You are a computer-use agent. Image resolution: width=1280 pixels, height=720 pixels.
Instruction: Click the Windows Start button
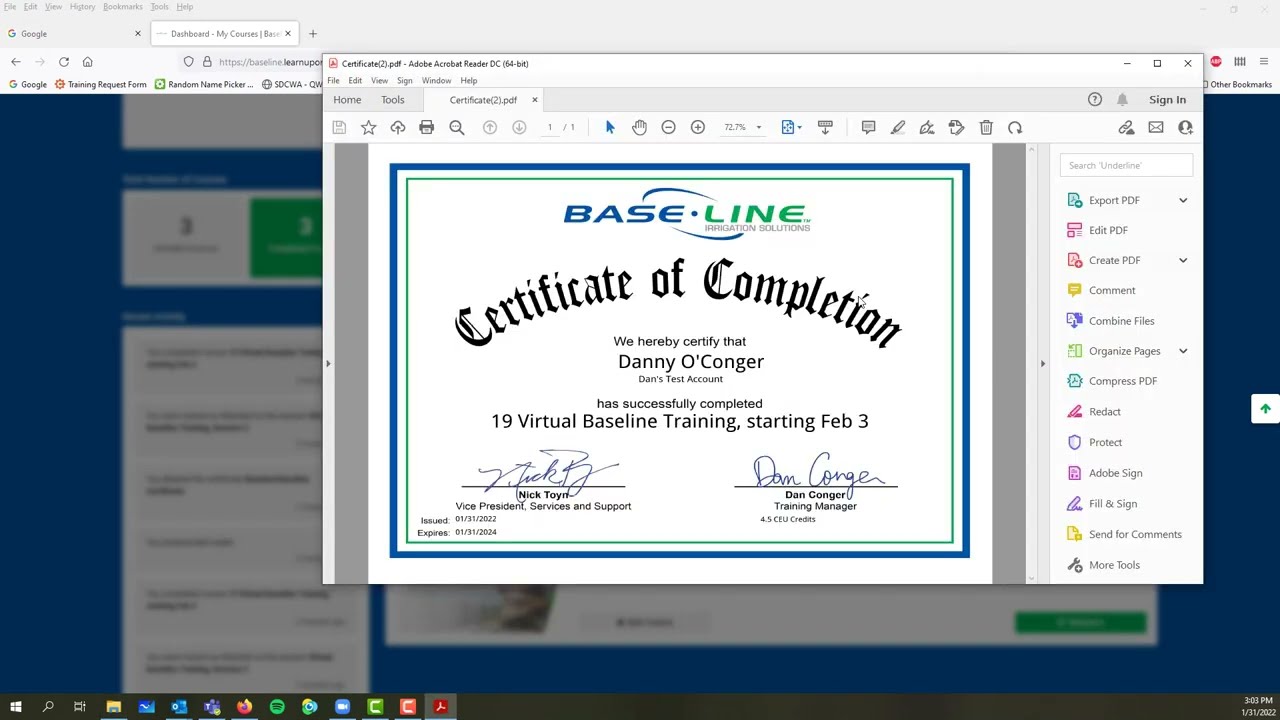[x=15, y=707]
